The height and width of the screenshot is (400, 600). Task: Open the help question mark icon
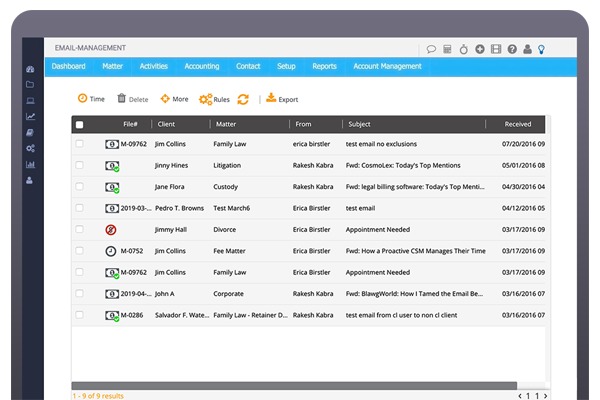click(512, 49)
